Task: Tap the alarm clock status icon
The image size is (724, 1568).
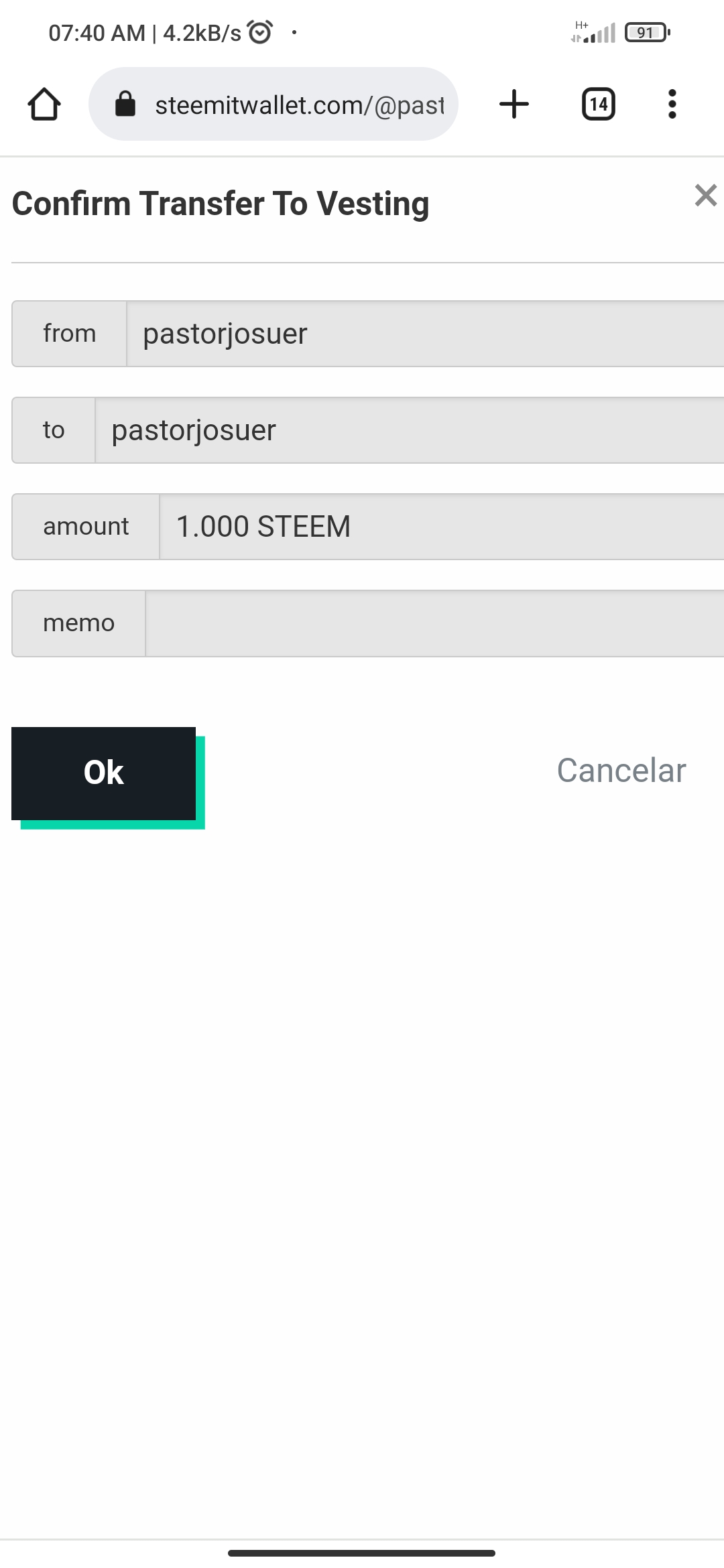Action: (260, 32)
